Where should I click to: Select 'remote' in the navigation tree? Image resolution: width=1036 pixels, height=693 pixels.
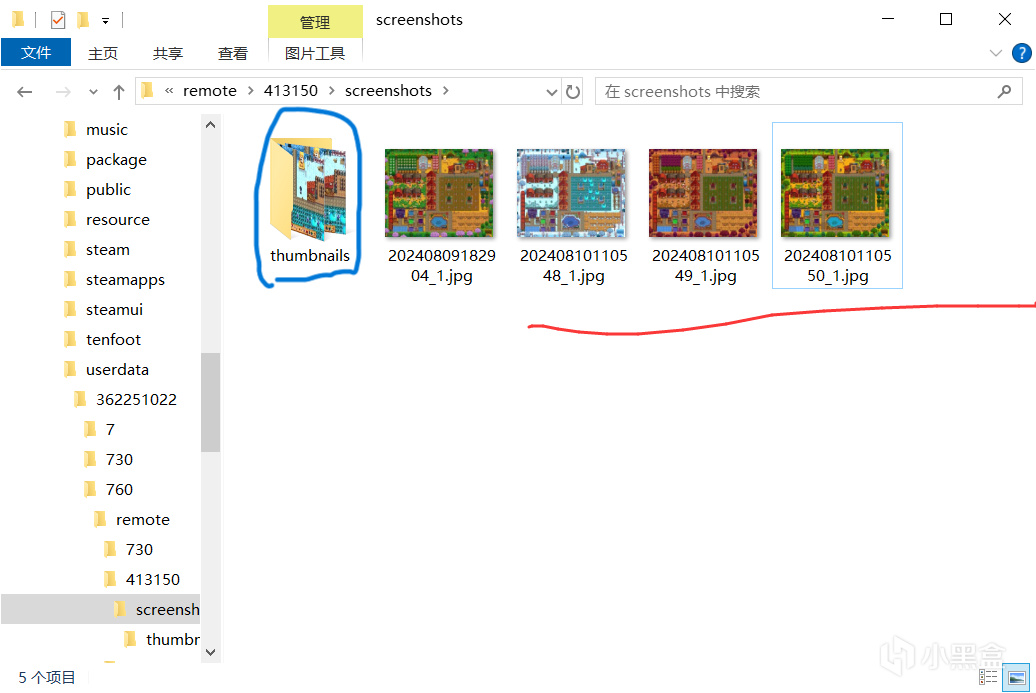point(143,520)
